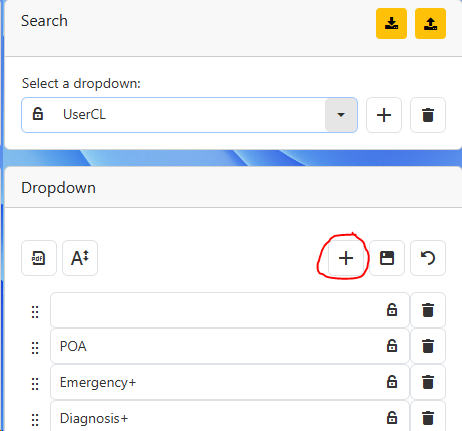
Task: Expand the UserCL dropdown arrow
Action: [341, 115]
